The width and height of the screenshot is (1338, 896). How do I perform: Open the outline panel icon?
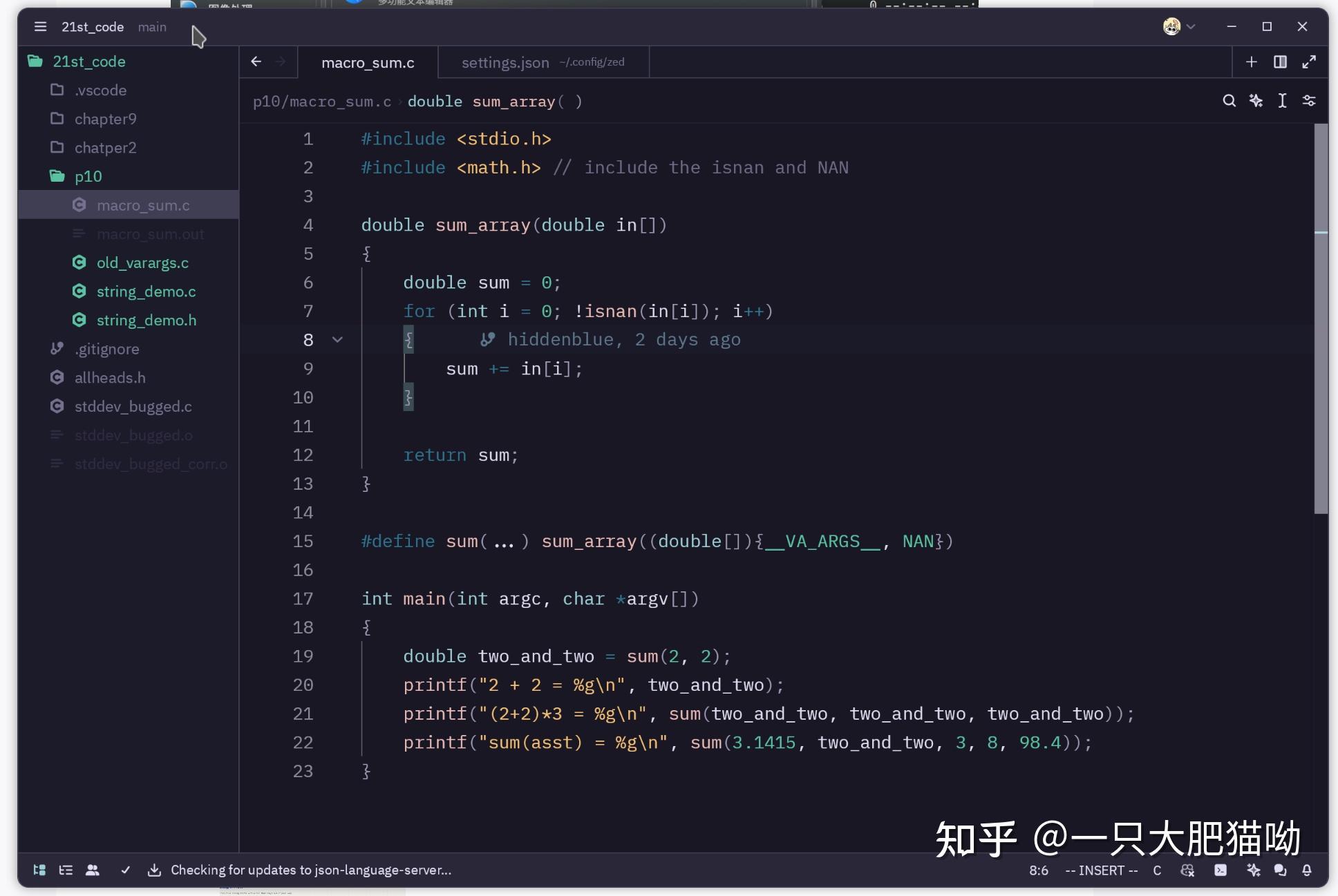coord(66,870)
